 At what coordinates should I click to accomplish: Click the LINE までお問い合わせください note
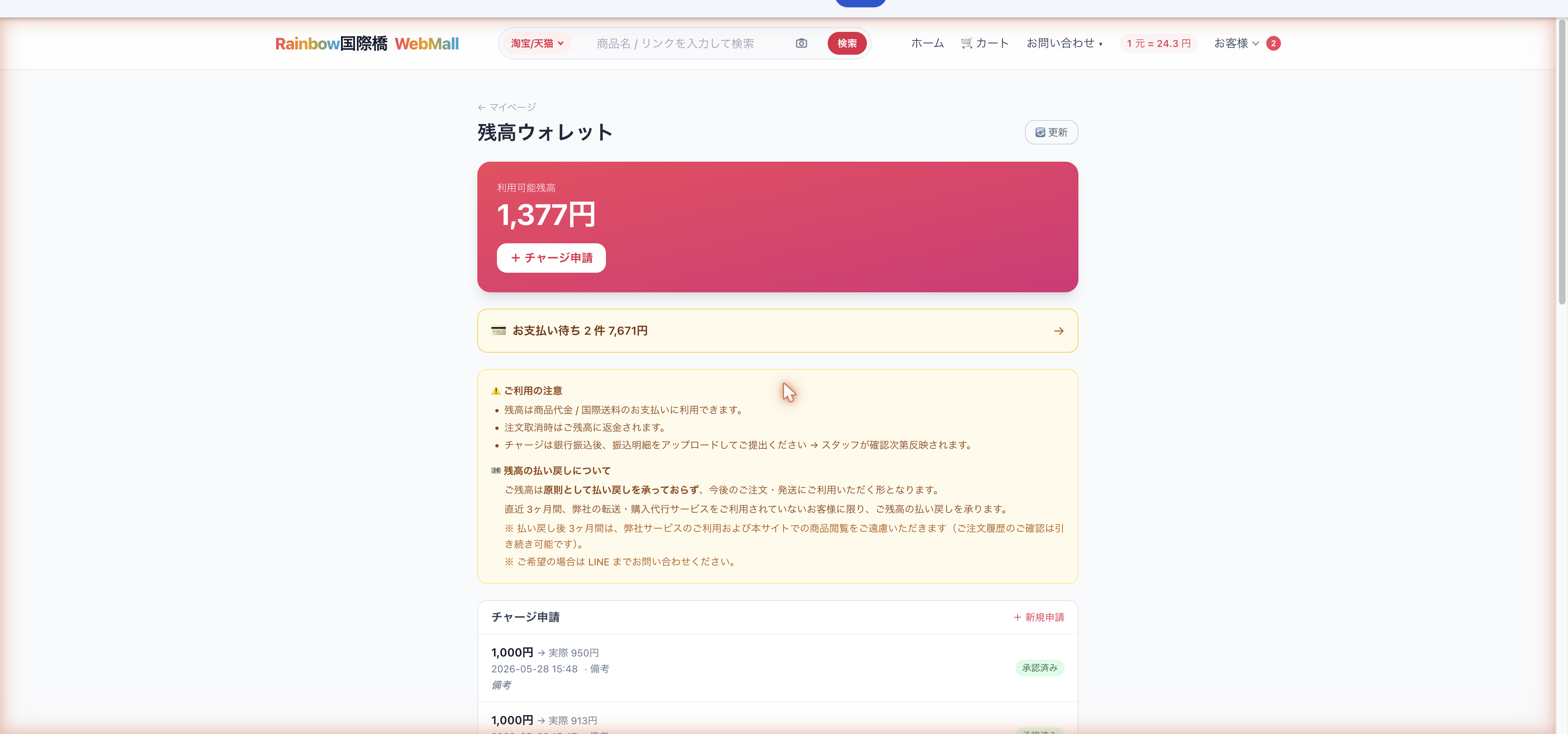(x=621, y=562)
